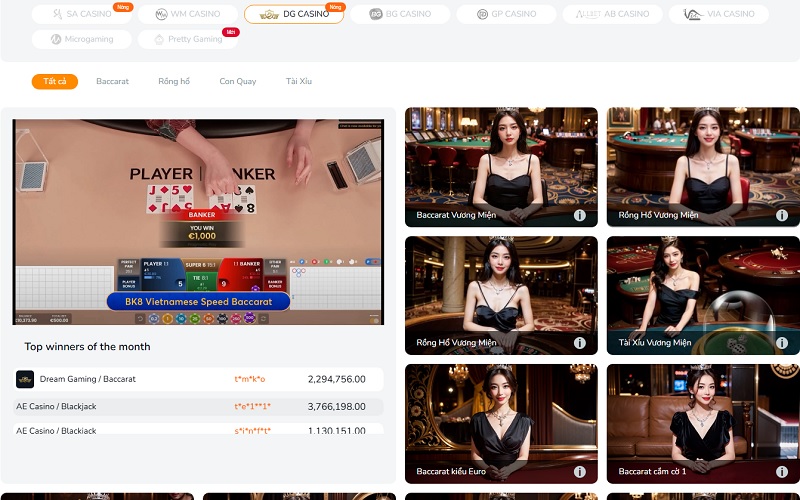This screenshot has height=500, width=800.
Task: Open info icon for Rồng Hổ Vương Miện top-row game
Action: coord(781,215)
